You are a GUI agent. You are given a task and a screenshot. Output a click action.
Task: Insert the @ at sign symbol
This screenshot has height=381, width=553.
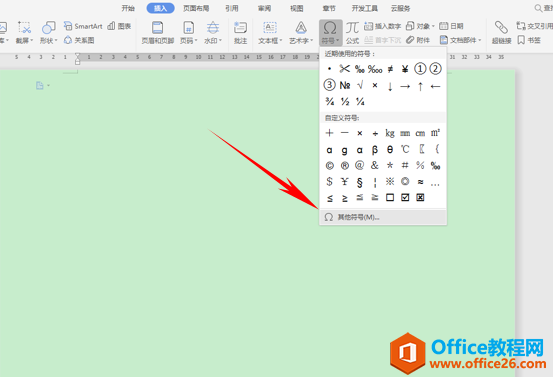tap(359, 165)
